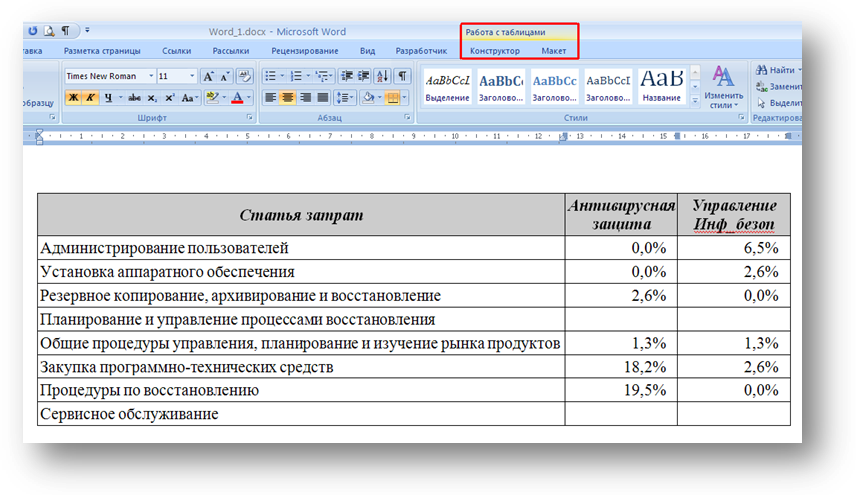Viewport: 856px width, 495px height.
Task: Open Разметка страницы tab
Action: pos(102,51)
